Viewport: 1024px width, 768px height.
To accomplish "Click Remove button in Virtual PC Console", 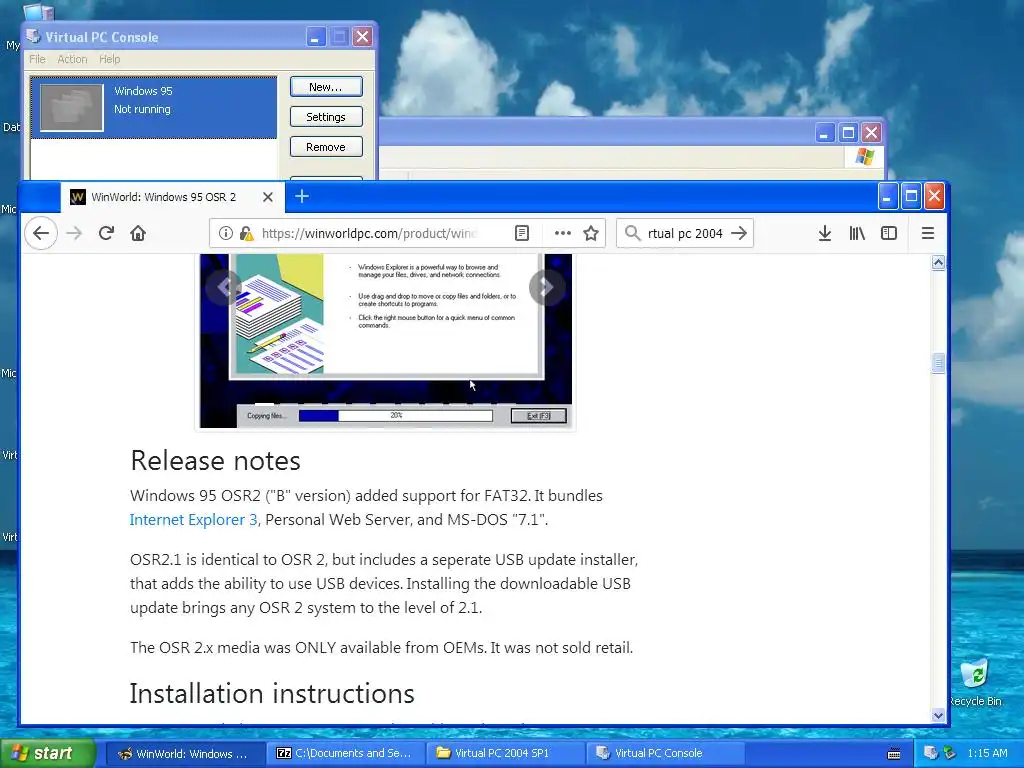I will point(326,147).
